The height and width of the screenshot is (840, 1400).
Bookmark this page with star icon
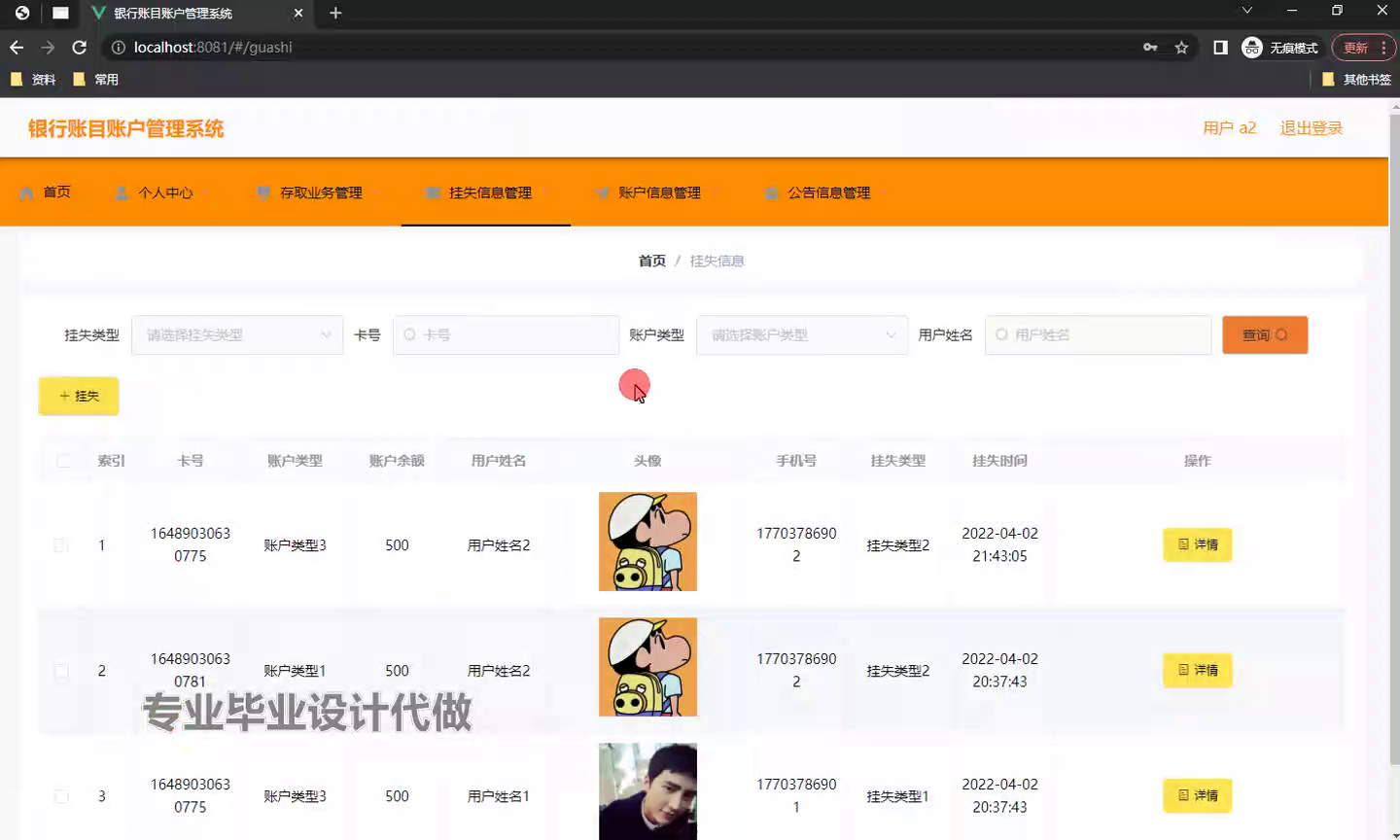(x=1181, y=48)
